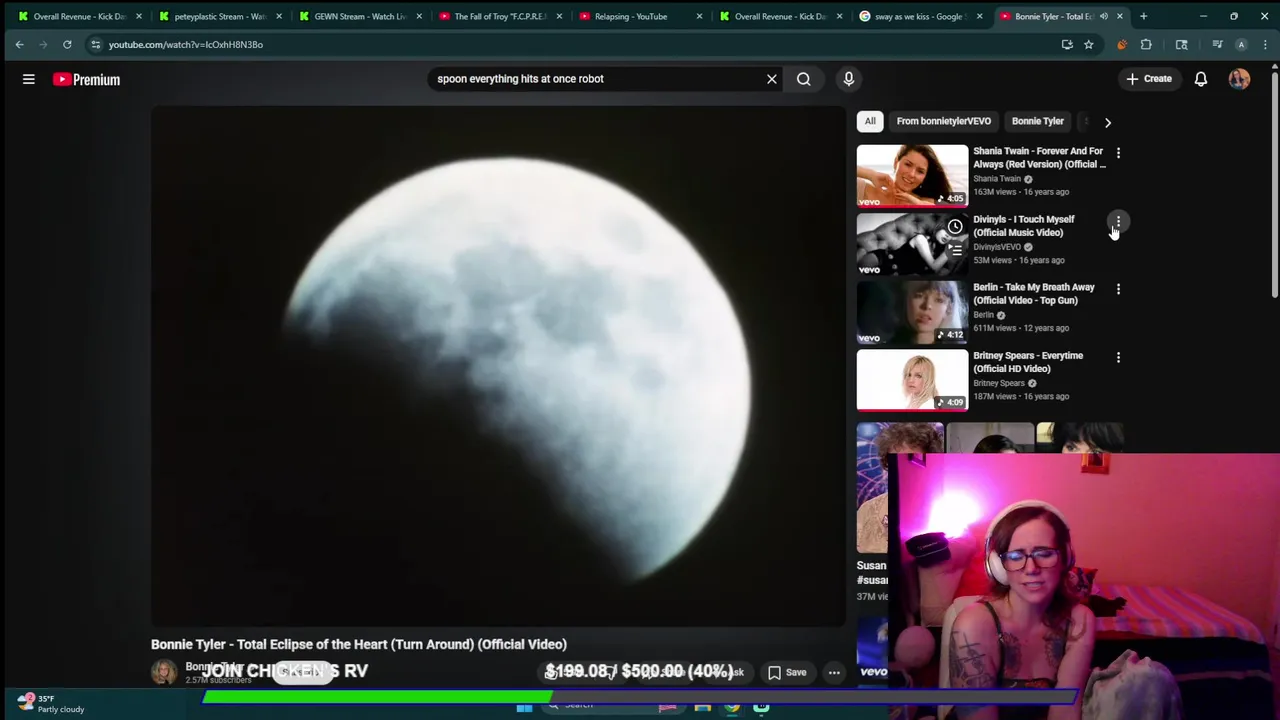Close the Relapsing - YouTube tab
The height and width of the screenshot is (720, 1280).
699,16
